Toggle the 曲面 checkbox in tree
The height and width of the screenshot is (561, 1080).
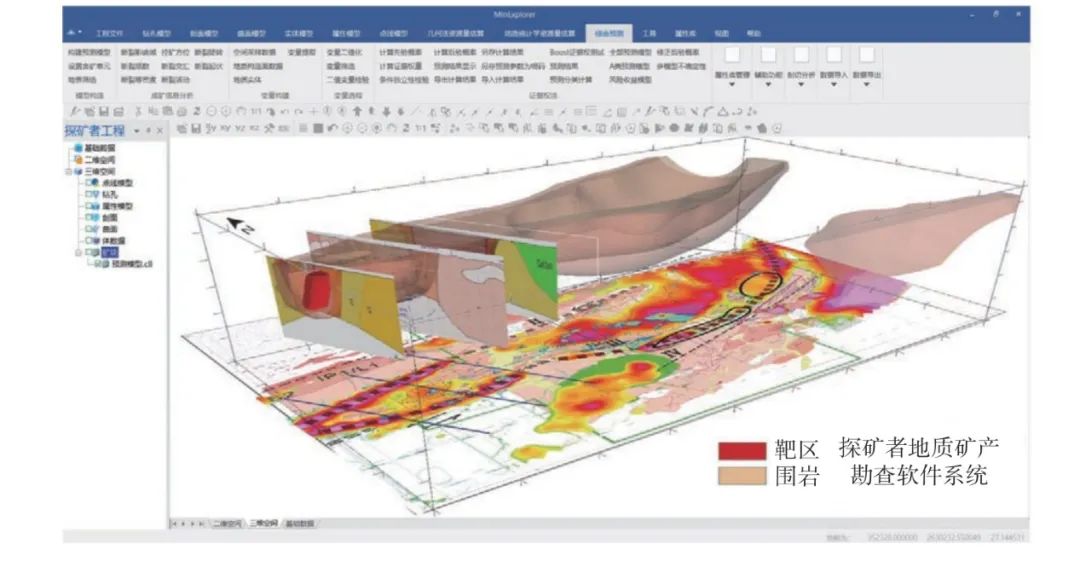coord(90,229)
